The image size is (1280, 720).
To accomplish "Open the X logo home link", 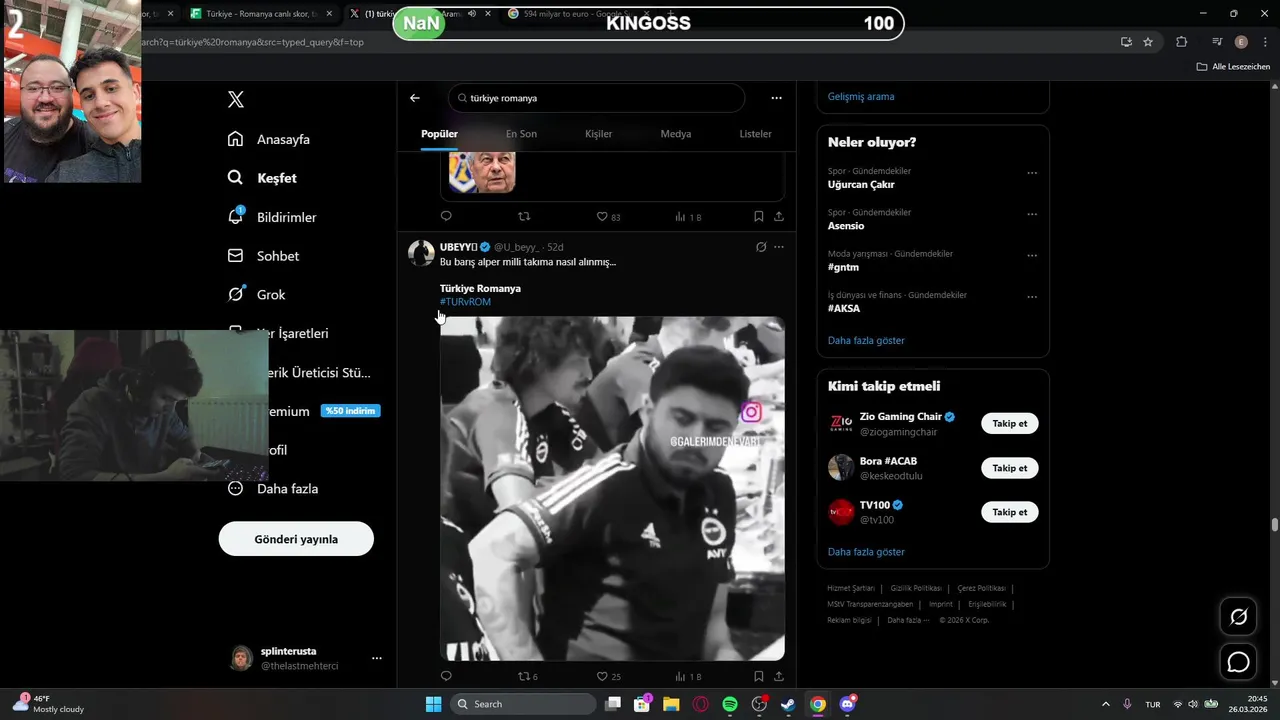I will 235,99.
